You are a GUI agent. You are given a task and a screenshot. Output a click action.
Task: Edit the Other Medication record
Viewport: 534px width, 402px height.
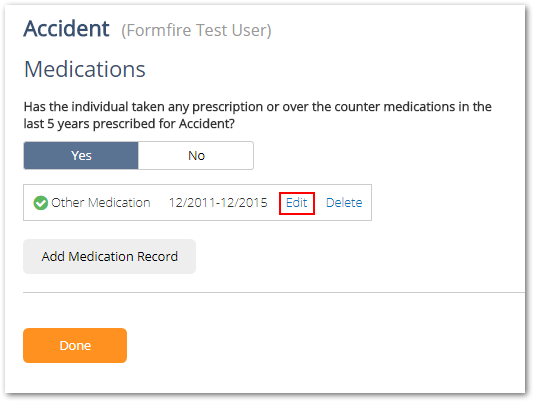click(297, 203)
